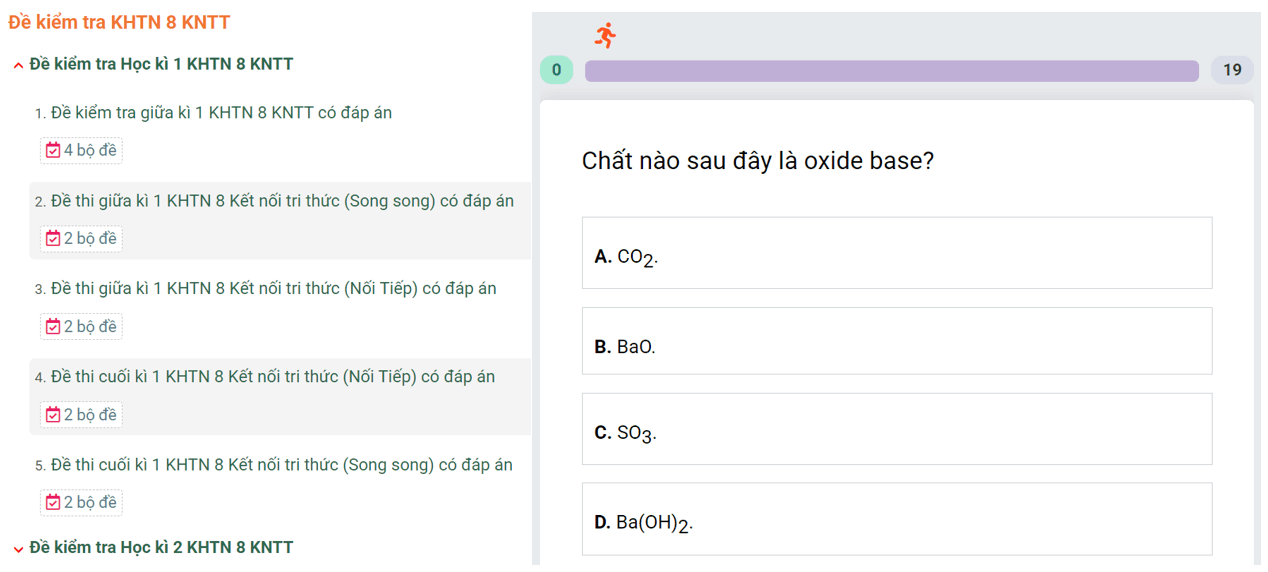Open 'Đề thi cuối kì 1 (Nối Tiếp)' item

[273, 377]
